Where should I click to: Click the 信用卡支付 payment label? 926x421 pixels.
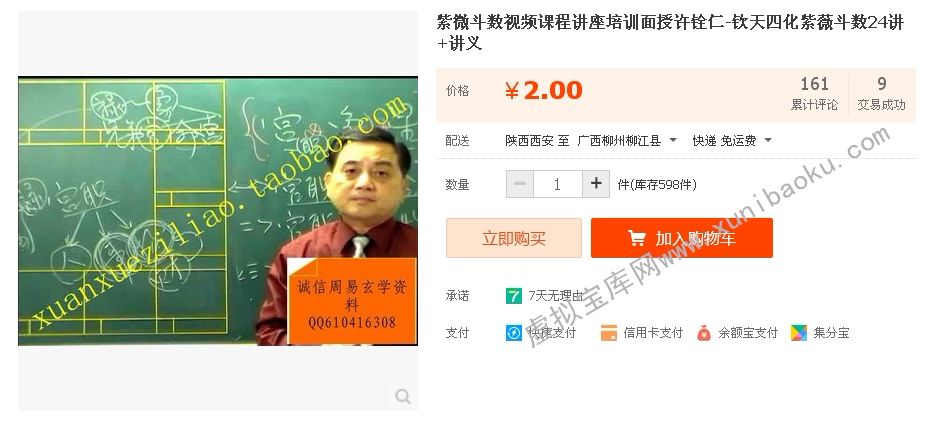tap(653, 333)
